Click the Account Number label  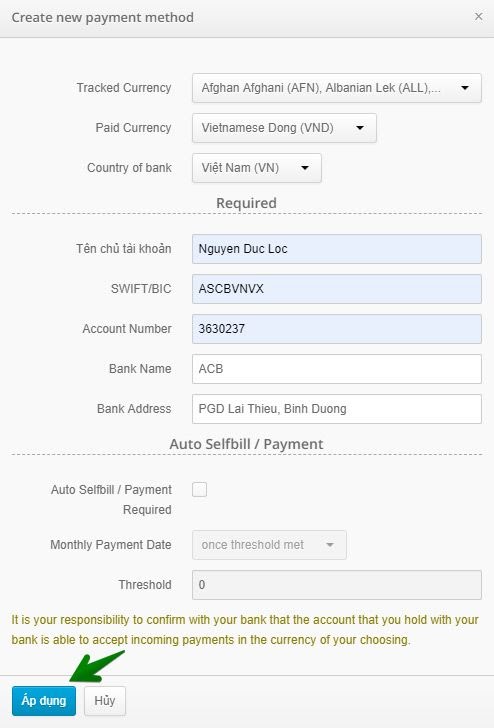coord(127,329)
